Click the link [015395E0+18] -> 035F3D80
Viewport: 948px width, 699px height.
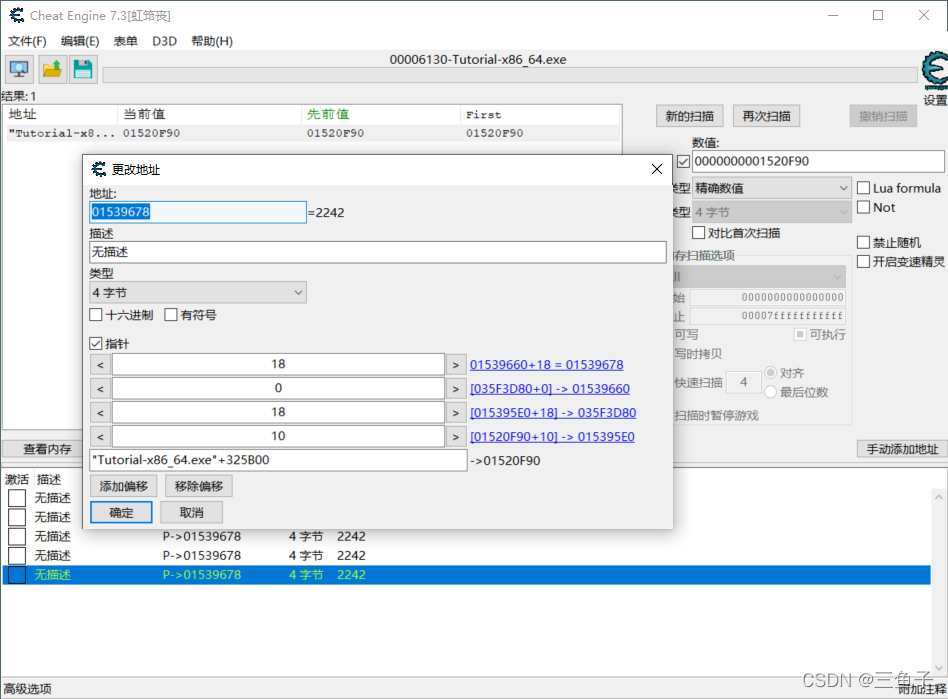[x=553, y=413]
